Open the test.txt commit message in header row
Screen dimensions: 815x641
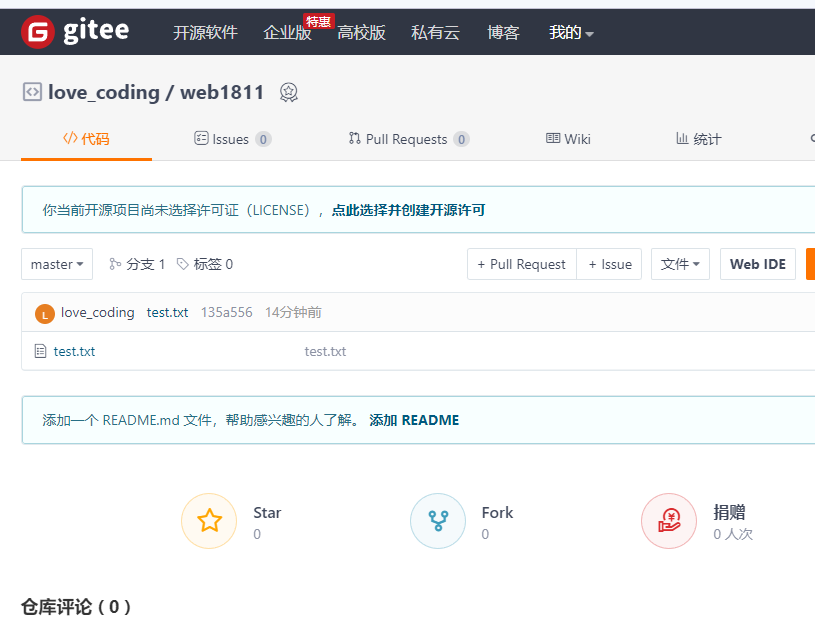click(x=167, y=312)
